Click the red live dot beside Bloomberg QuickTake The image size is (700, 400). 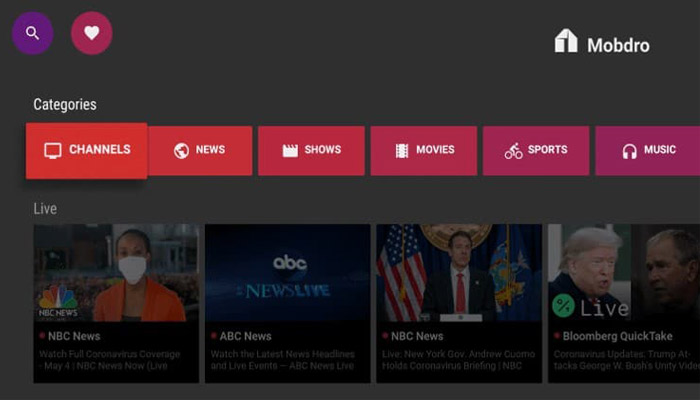(557, 335)
